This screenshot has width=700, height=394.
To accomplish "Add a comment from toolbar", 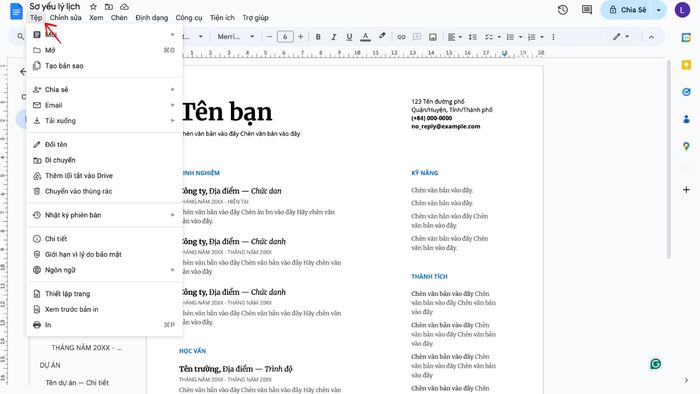I will (417, 37).
